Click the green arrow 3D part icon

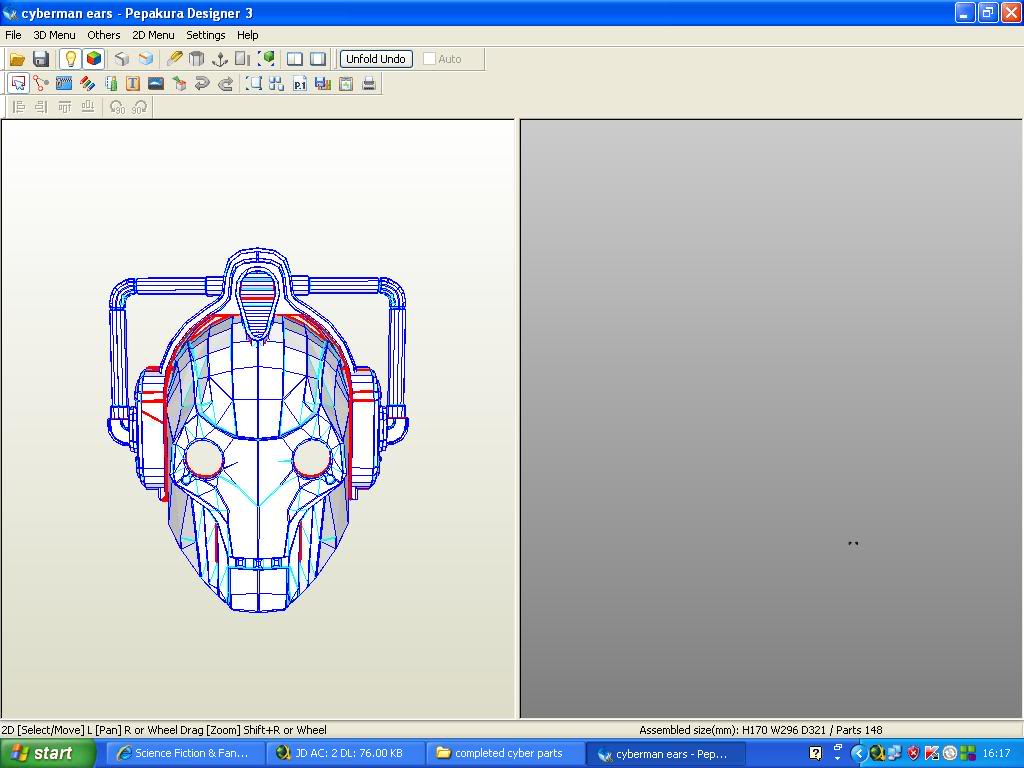179,84
